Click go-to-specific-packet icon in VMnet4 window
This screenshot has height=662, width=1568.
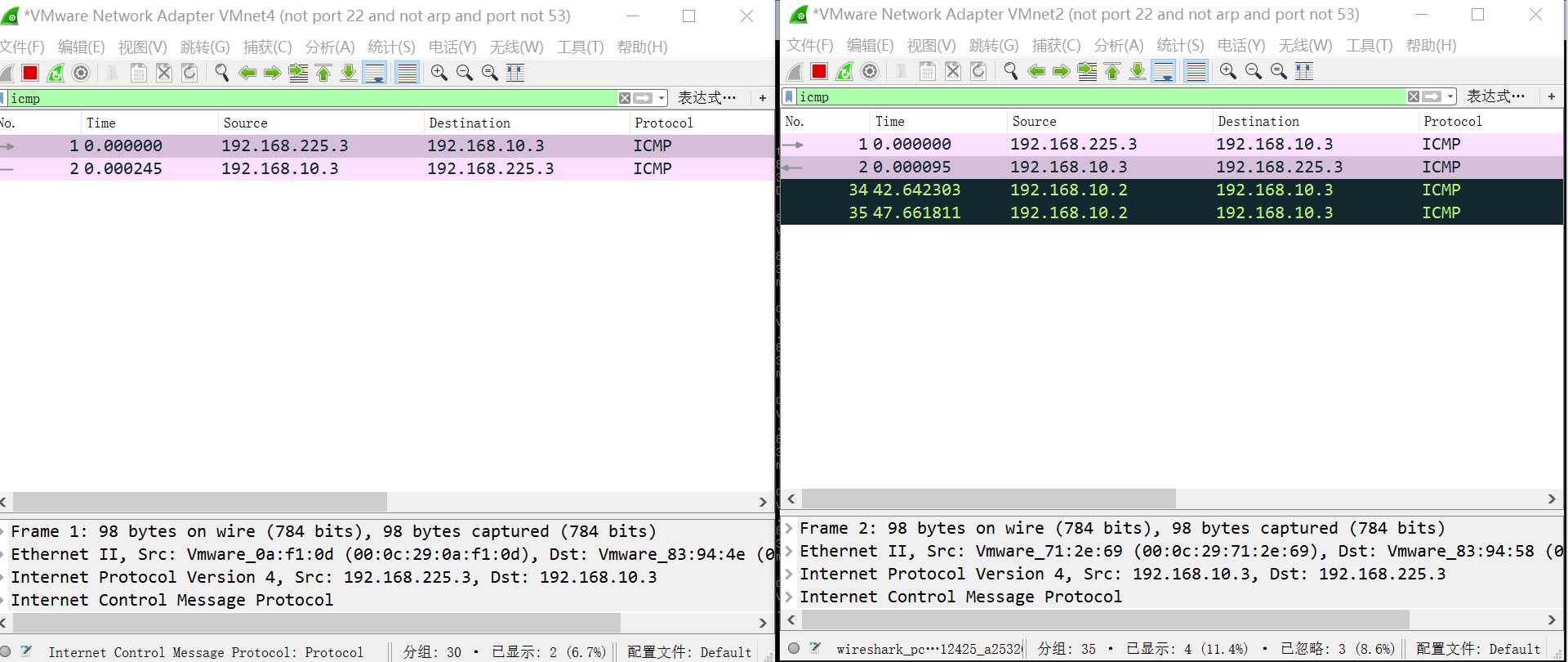[298, 73]
